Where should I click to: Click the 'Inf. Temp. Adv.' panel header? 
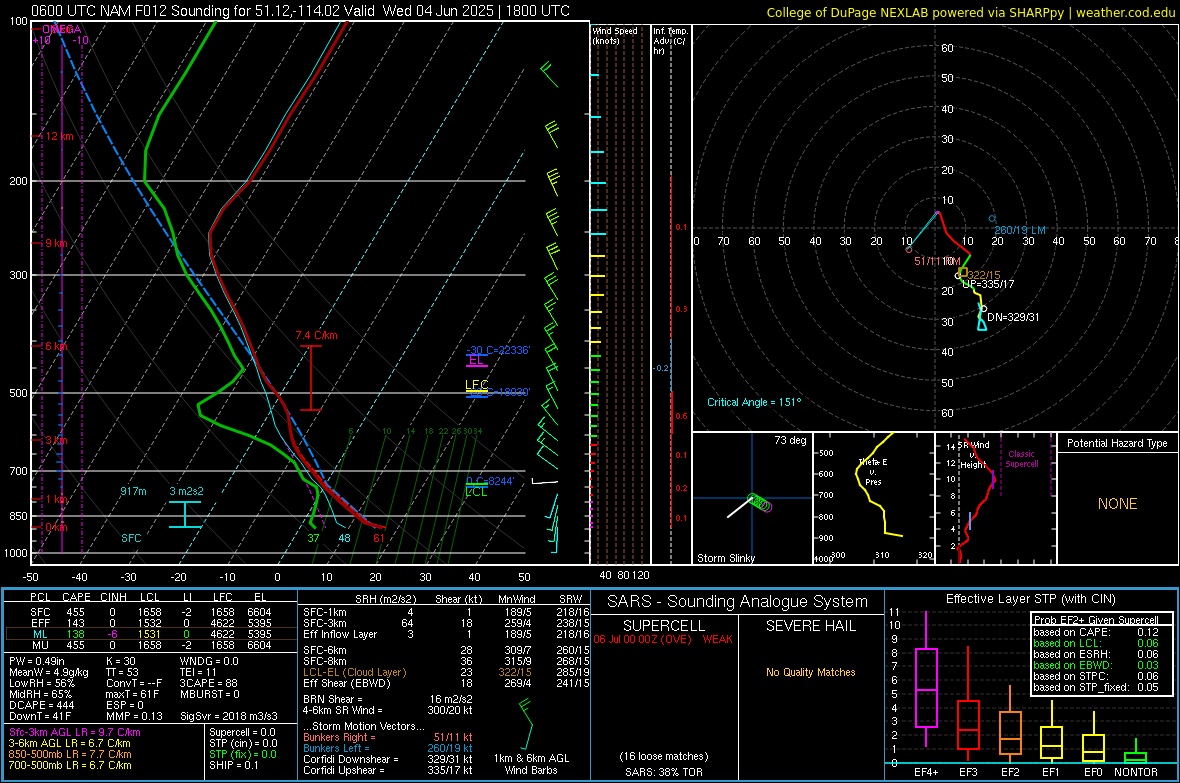[x=670, y=41]
